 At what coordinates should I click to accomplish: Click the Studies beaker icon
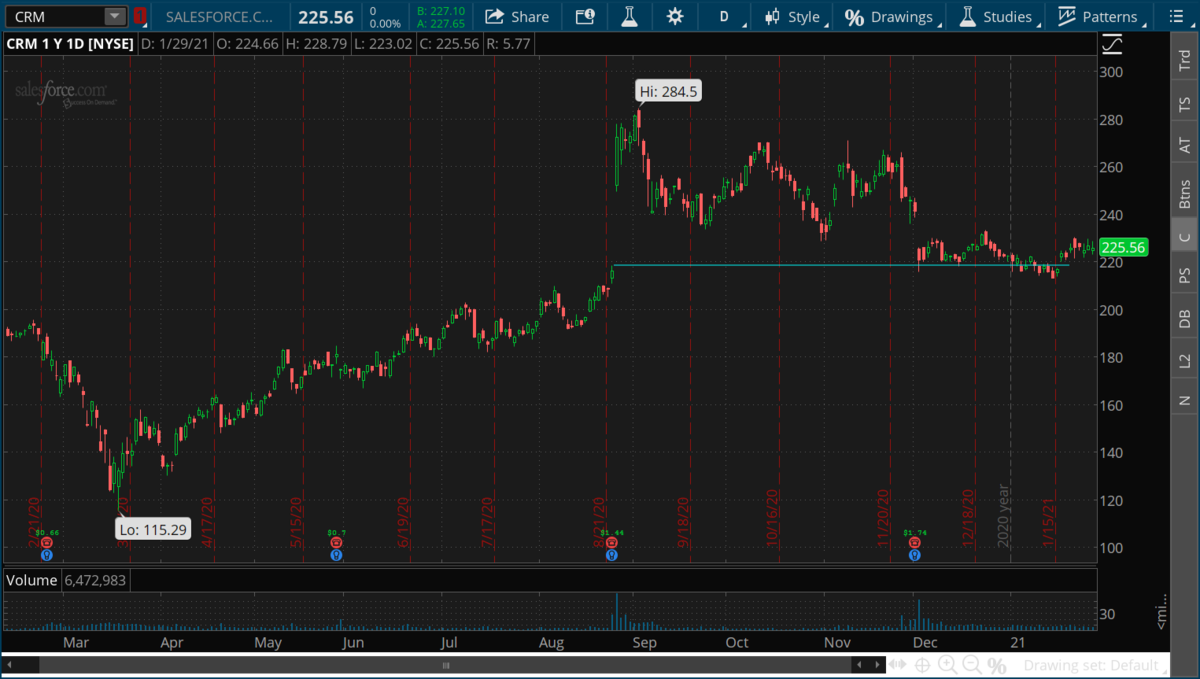(967, 16)
